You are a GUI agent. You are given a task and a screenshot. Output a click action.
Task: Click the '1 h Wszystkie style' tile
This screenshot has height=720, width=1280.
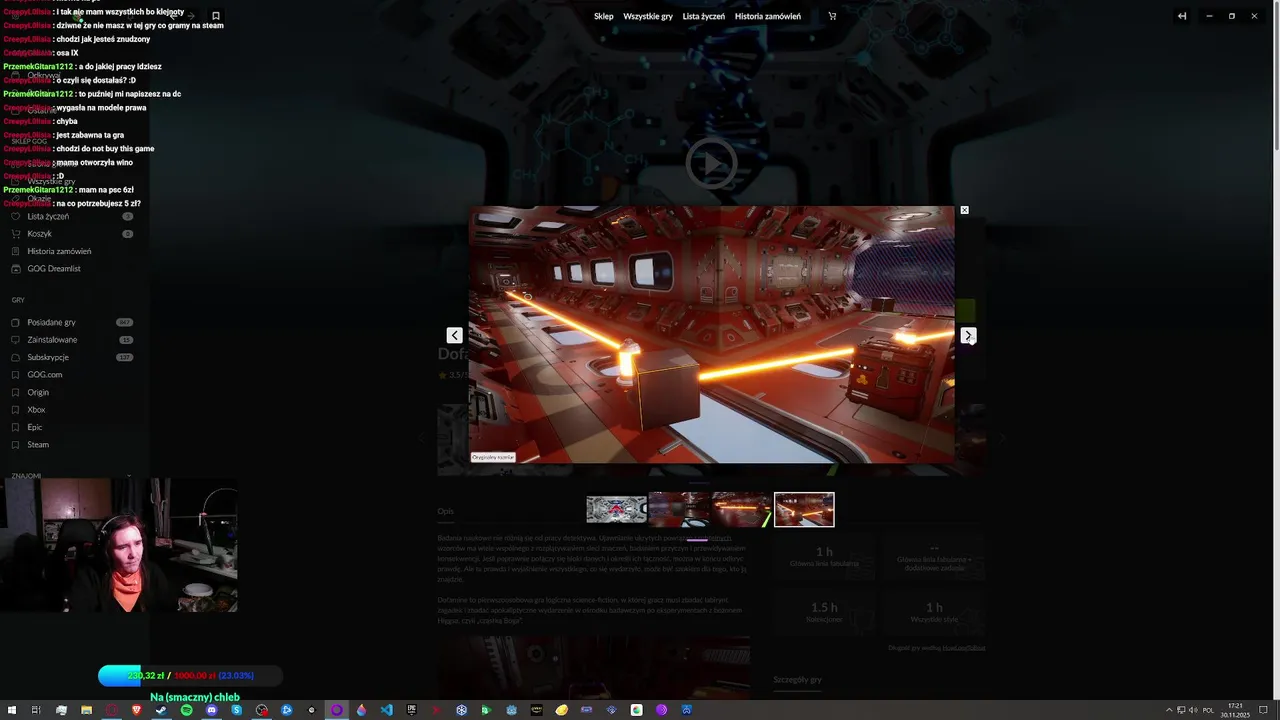coord(934,612)
